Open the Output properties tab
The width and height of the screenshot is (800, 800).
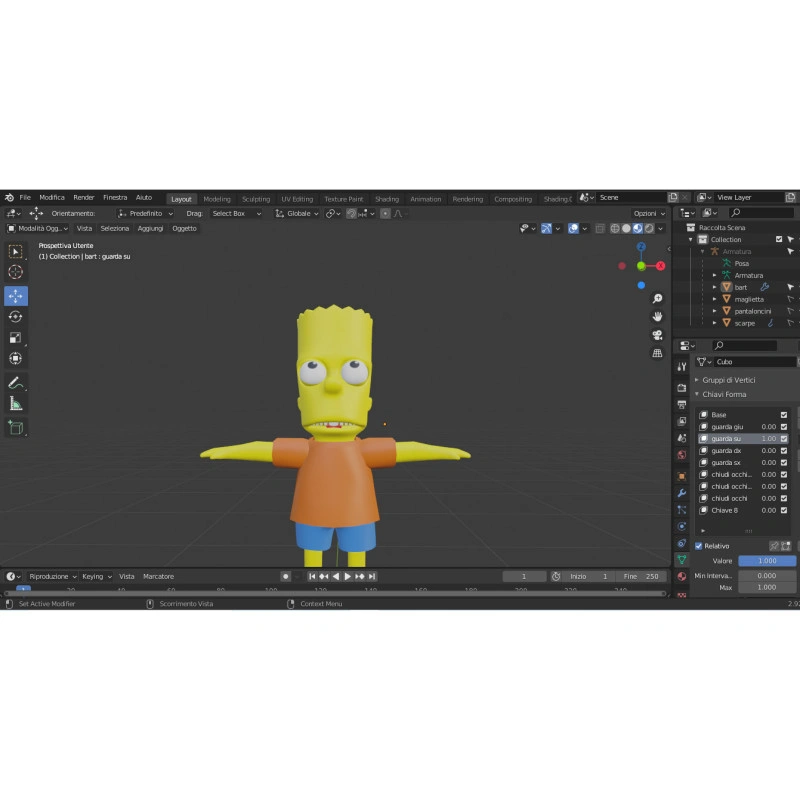click(x=682, y=405)
